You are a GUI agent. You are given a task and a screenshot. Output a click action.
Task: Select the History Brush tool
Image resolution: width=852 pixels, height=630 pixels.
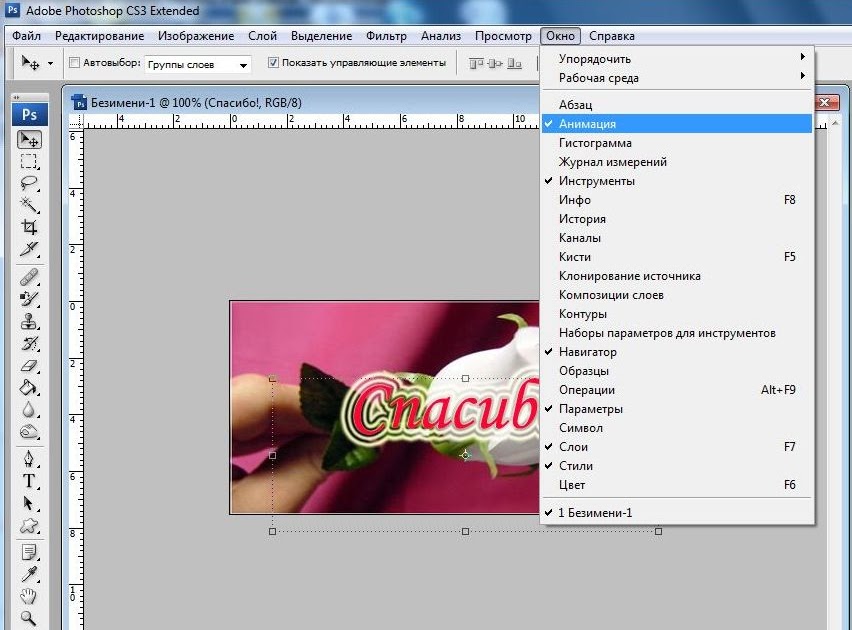pos(29,343)
